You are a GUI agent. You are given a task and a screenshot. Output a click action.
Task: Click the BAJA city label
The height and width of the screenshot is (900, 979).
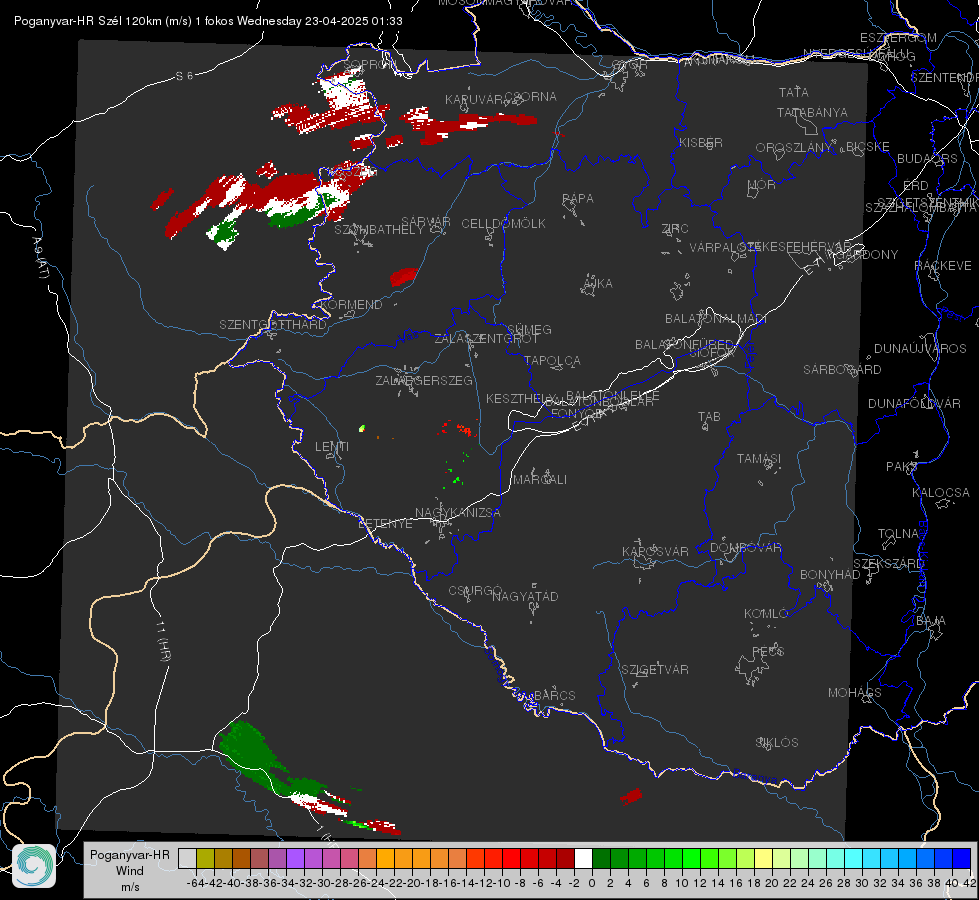click(x=931, y=621)
